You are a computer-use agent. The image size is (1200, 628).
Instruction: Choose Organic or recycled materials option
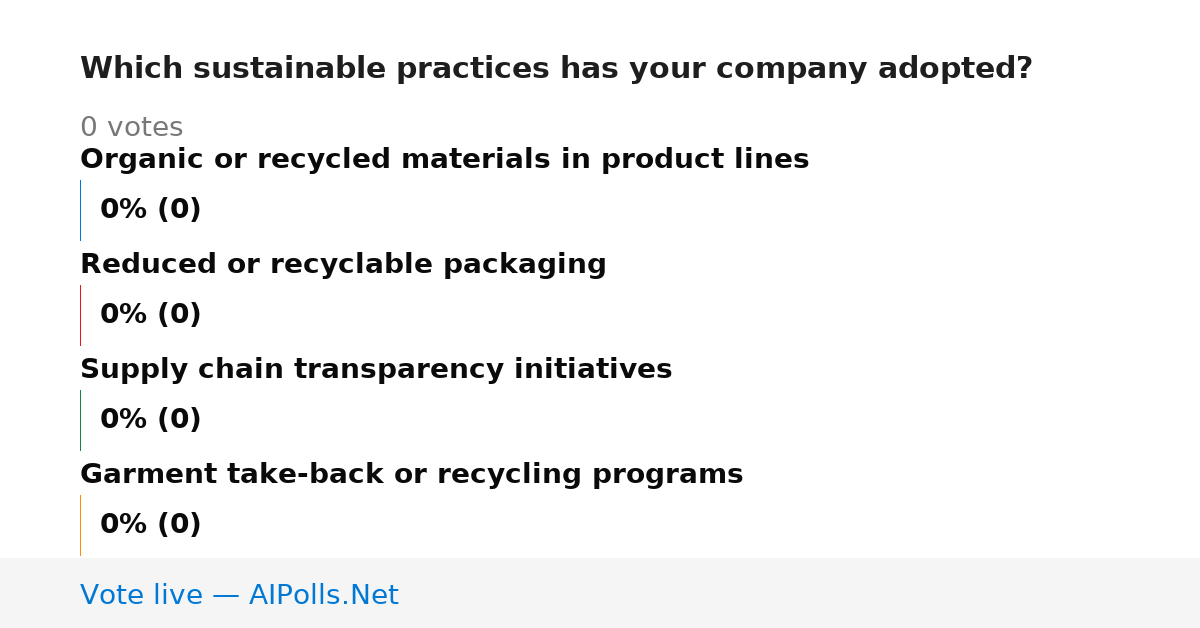pos(444,160)
